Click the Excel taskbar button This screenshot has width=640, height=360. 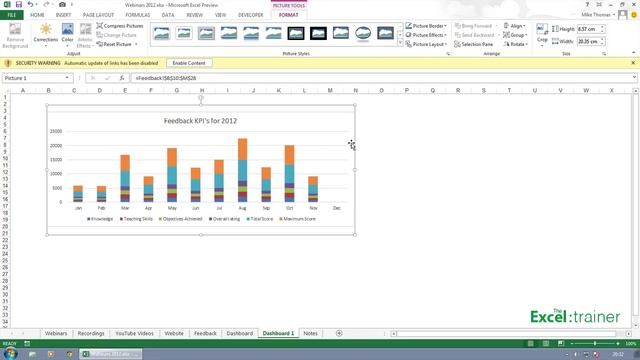click(x=111, y=354)
